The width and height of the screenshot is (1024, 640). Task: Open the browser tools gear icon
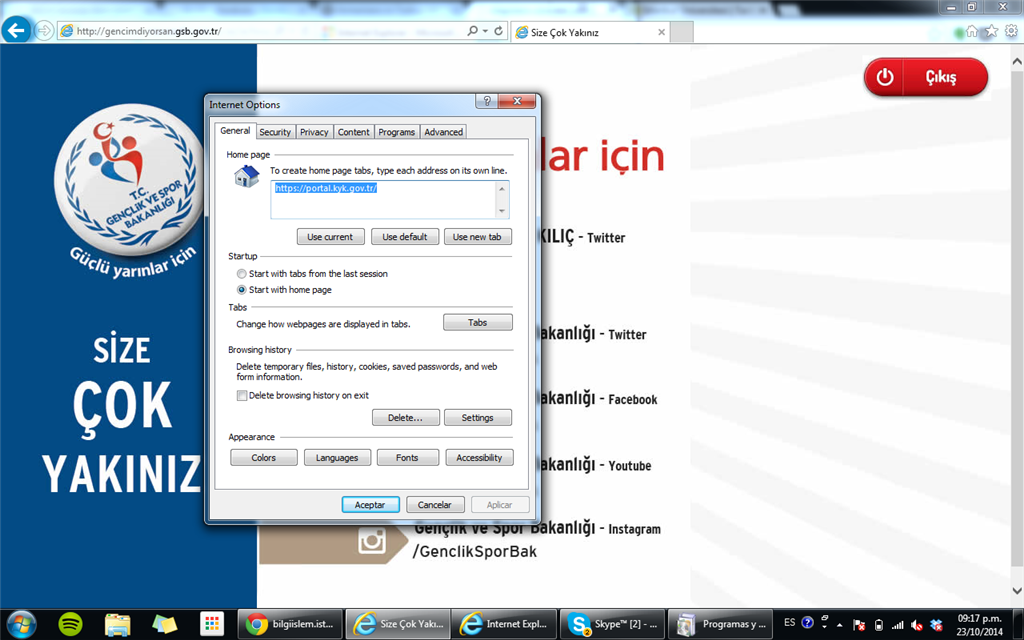(1011, 31)
